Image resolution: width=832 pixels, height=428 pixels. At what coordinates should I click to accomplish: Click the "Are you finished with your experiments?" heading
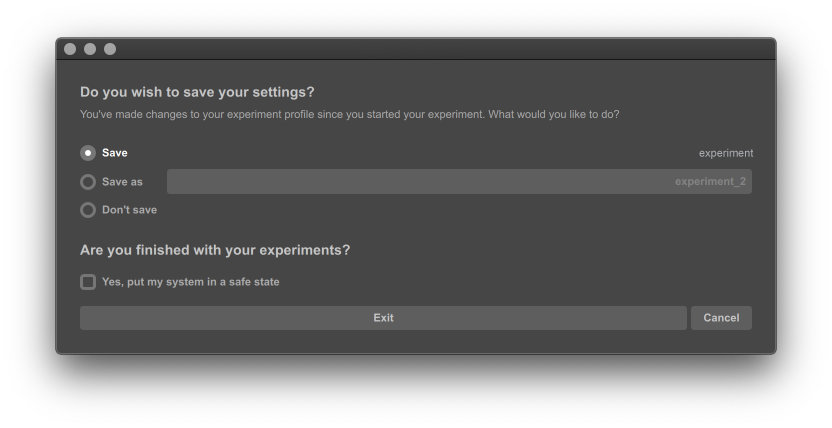tap(215, 250)
